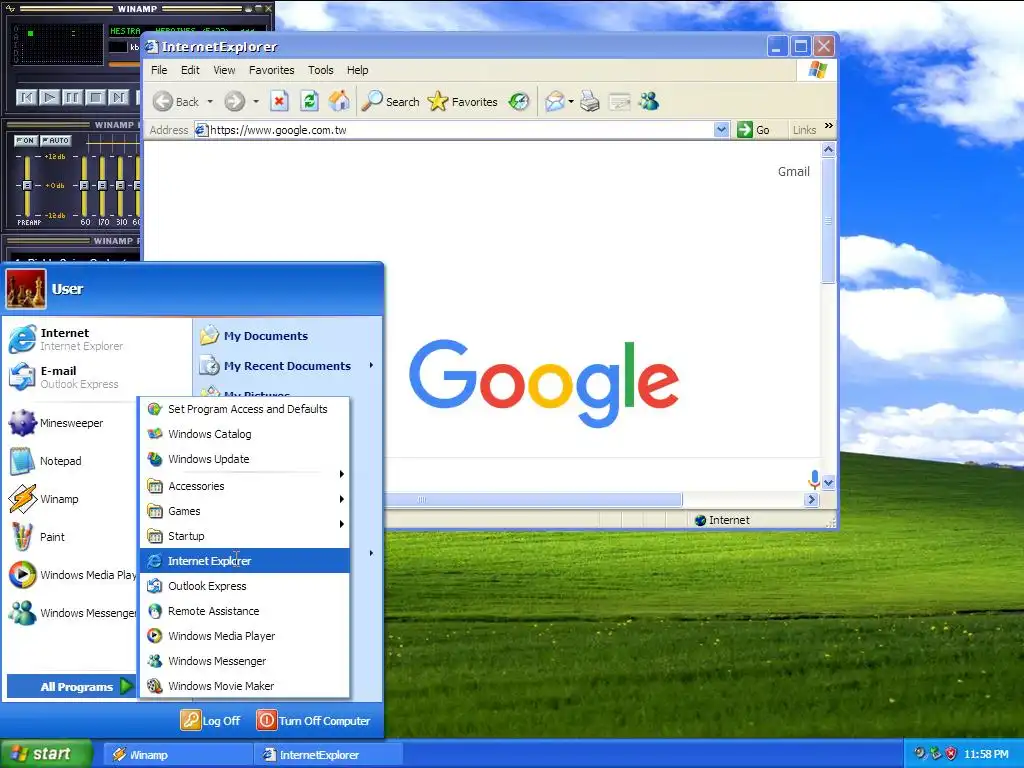Click the Mail icon in IE toolbar

point(554,101)
